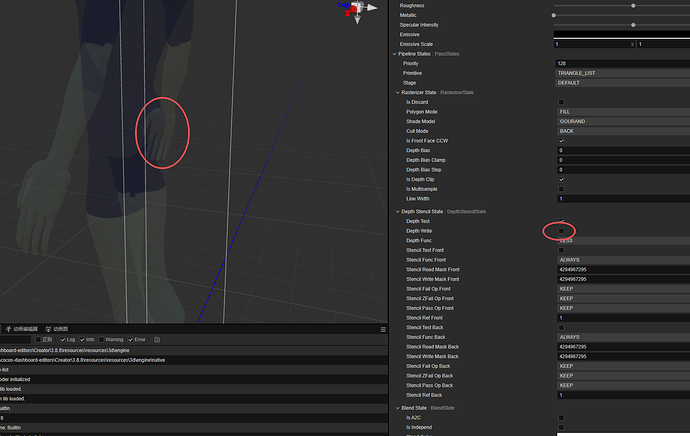This screenshot has height=436, width=690.
Task: Open the Stencil Pass Op Front dropdown
Action: [624, 308]
